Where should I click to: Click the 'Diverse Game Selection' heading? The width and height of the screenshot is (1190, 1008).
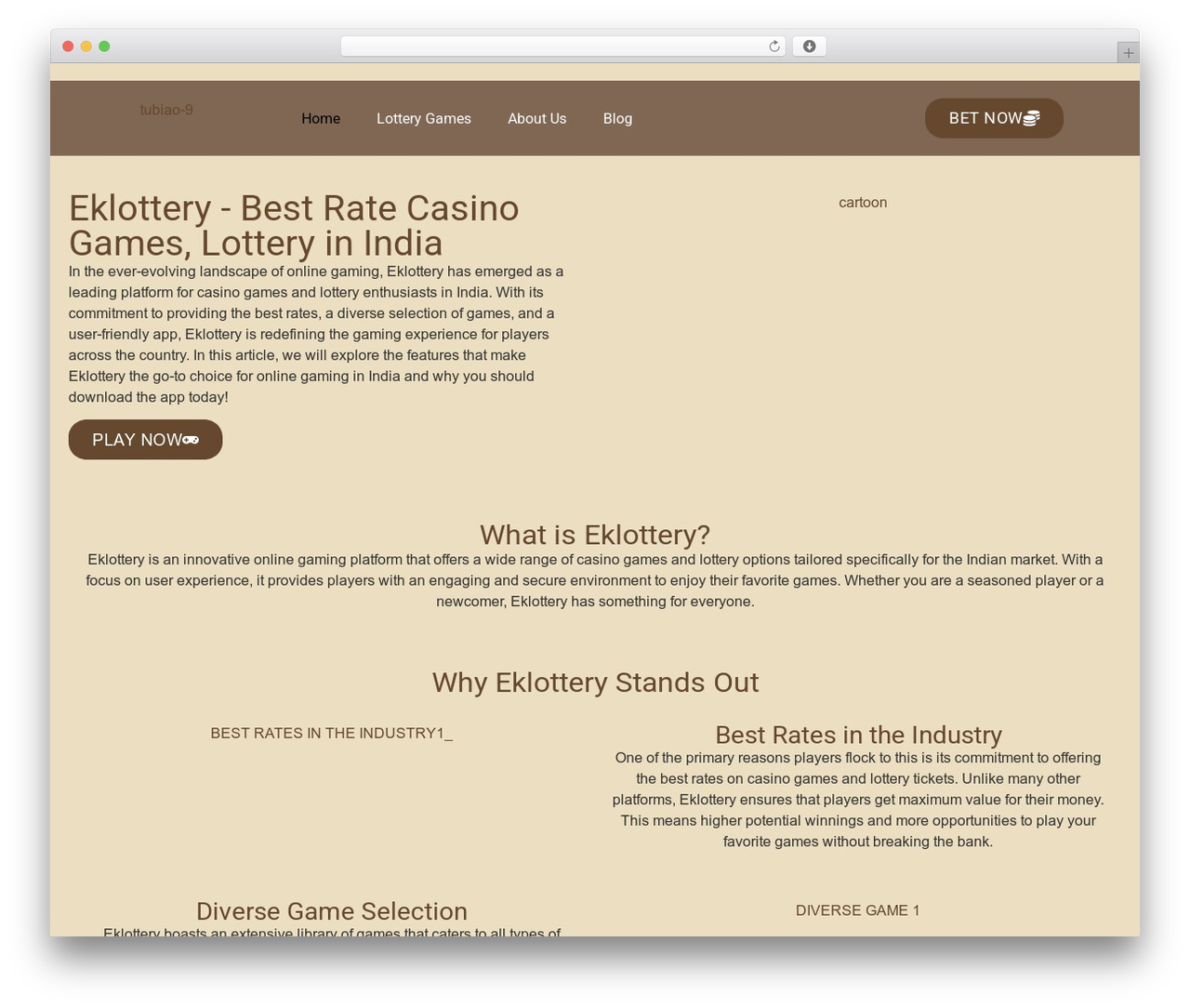tap(332, 911)
